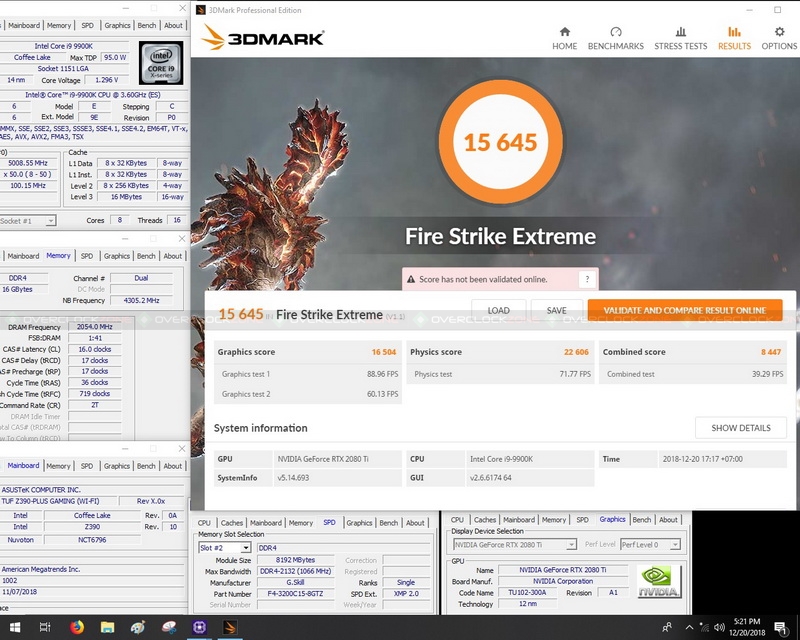Open Bench tab in CPU-Z Mainboard window

[146, 466]
